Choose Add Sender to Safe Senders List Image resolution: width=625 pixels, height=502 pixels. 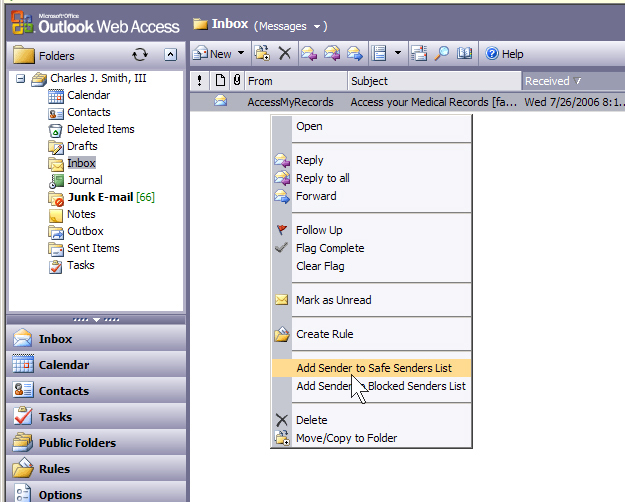click(371, 368)
